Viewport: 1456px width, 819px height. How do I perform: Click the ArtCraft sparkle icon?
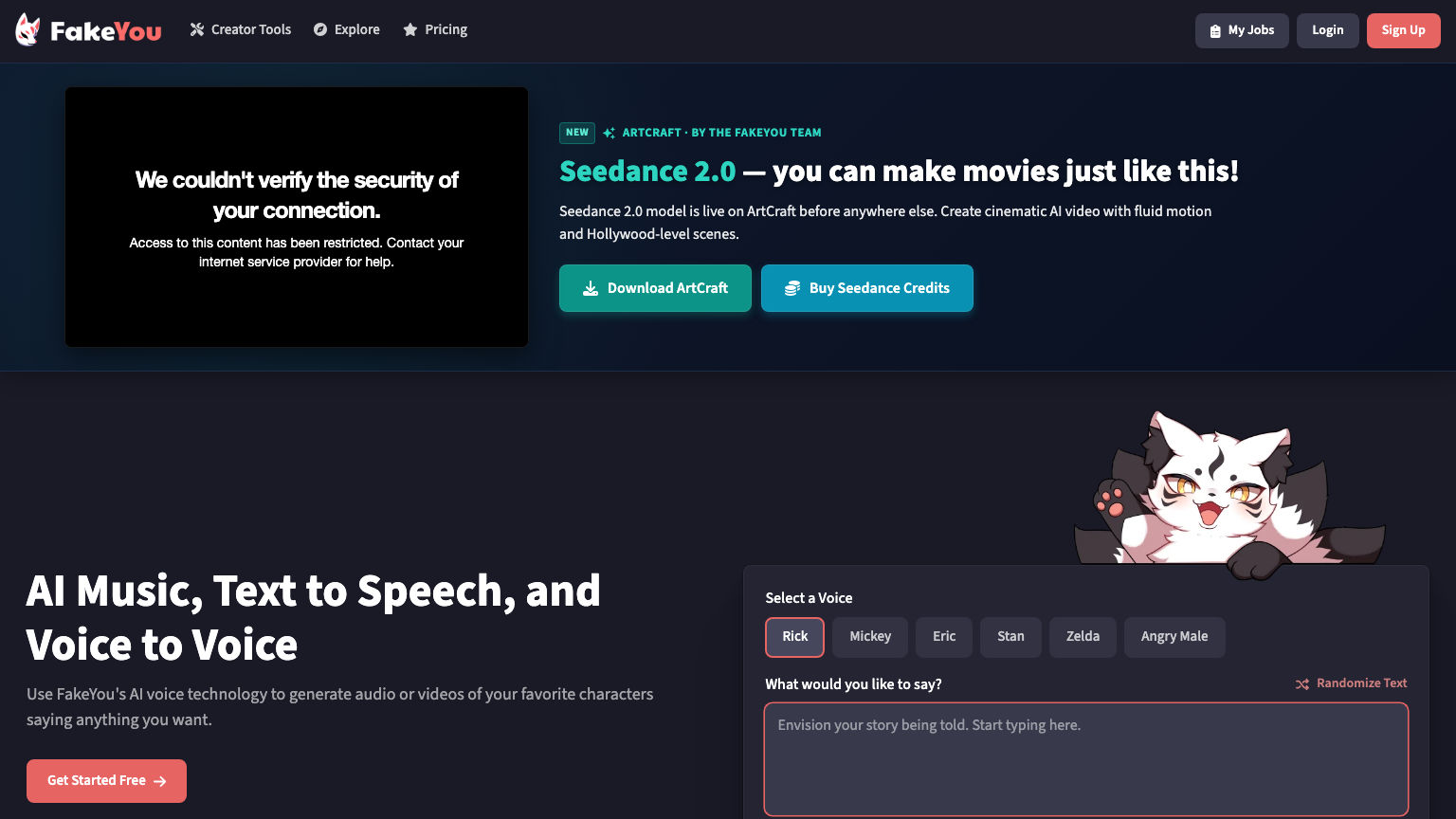click(609, 133)
